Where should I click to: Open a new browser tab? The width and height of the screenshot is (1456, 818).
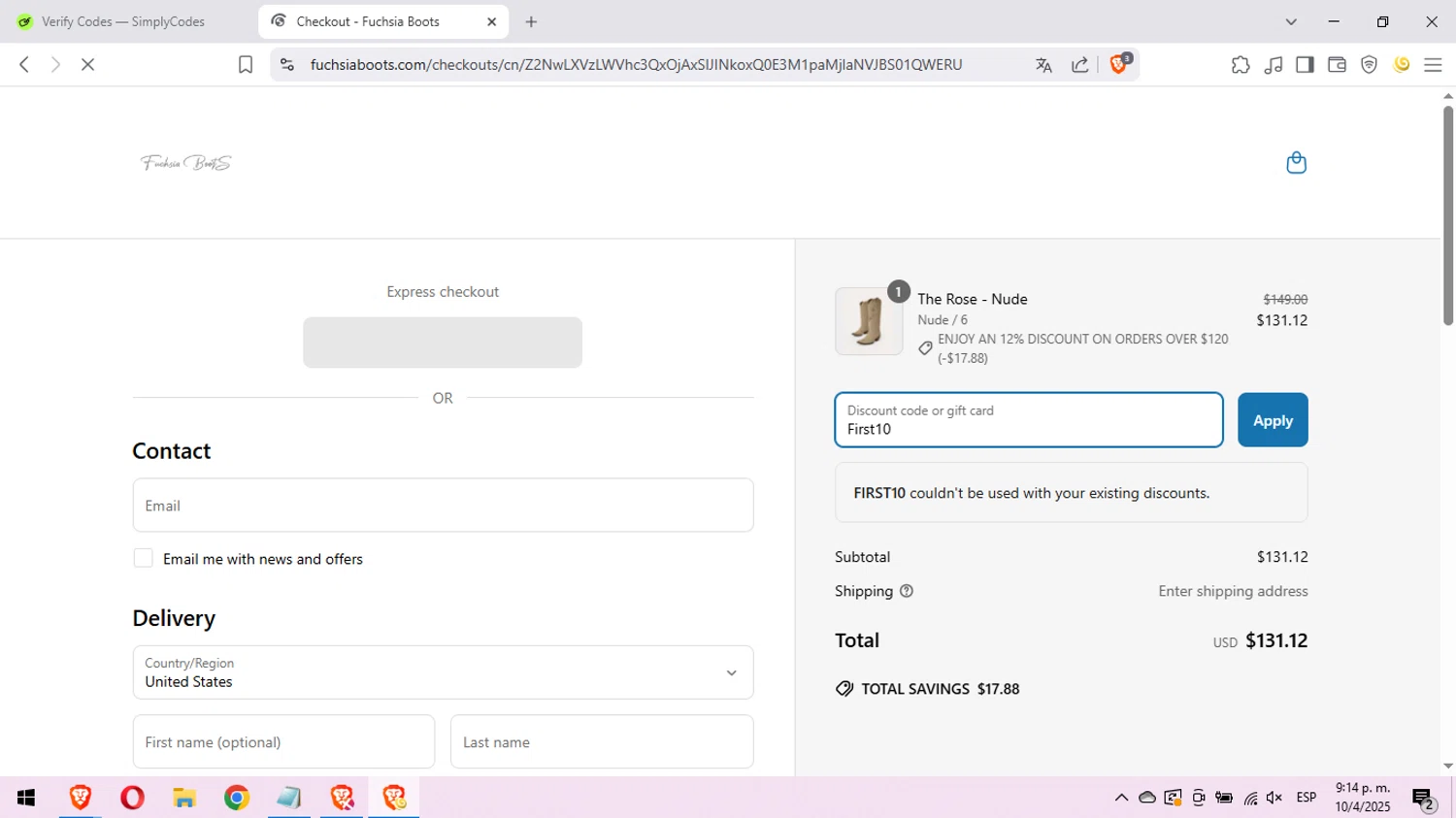click(531, 21)
